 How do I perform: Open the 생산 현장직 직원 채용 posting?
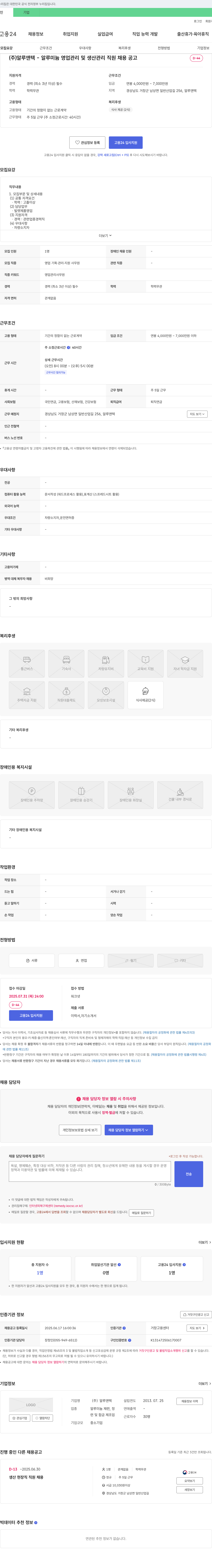pyautogui.click(x=26, y=1477)
